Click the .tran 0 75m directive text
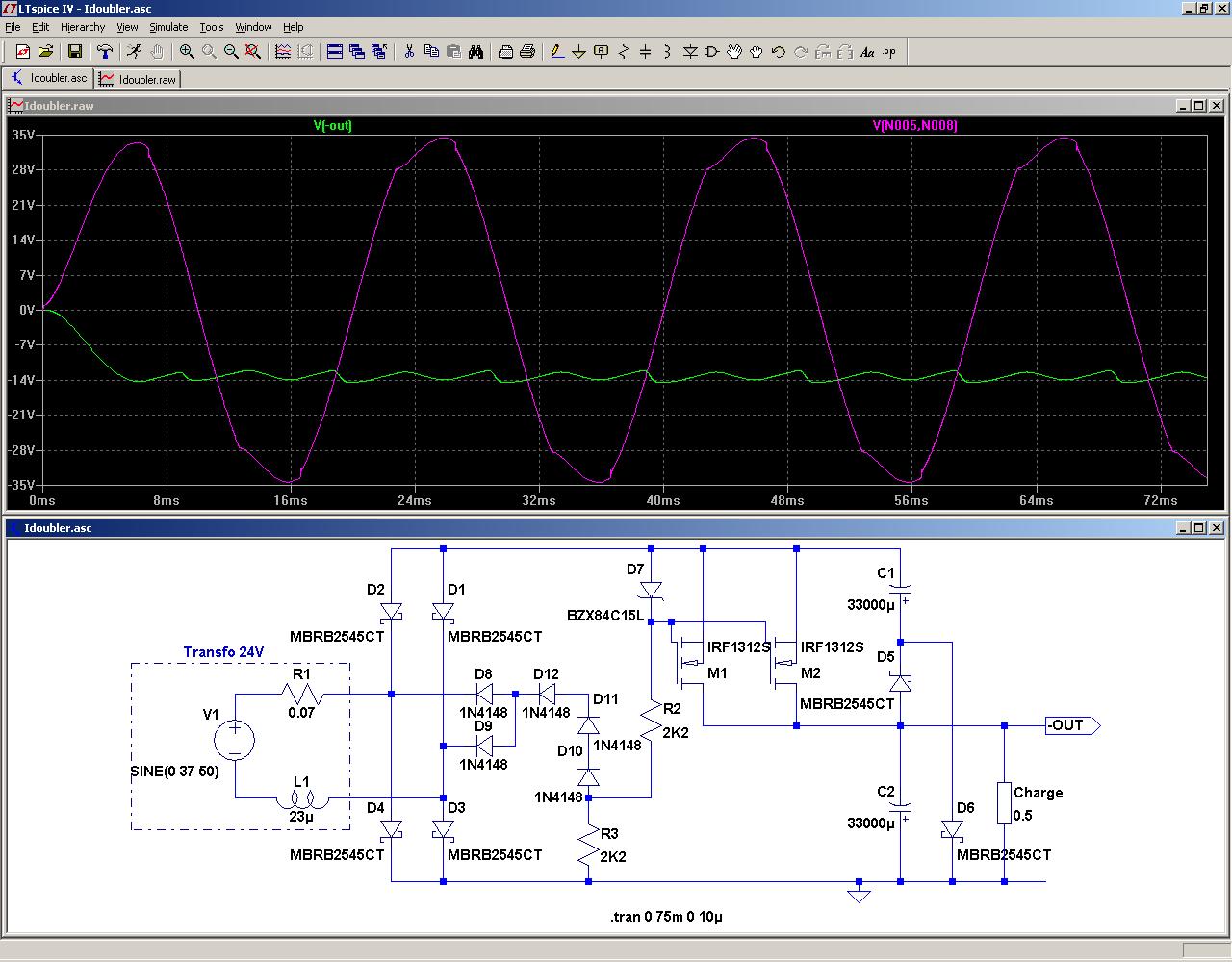This screenshot has height=962, width=1232. 666,917
